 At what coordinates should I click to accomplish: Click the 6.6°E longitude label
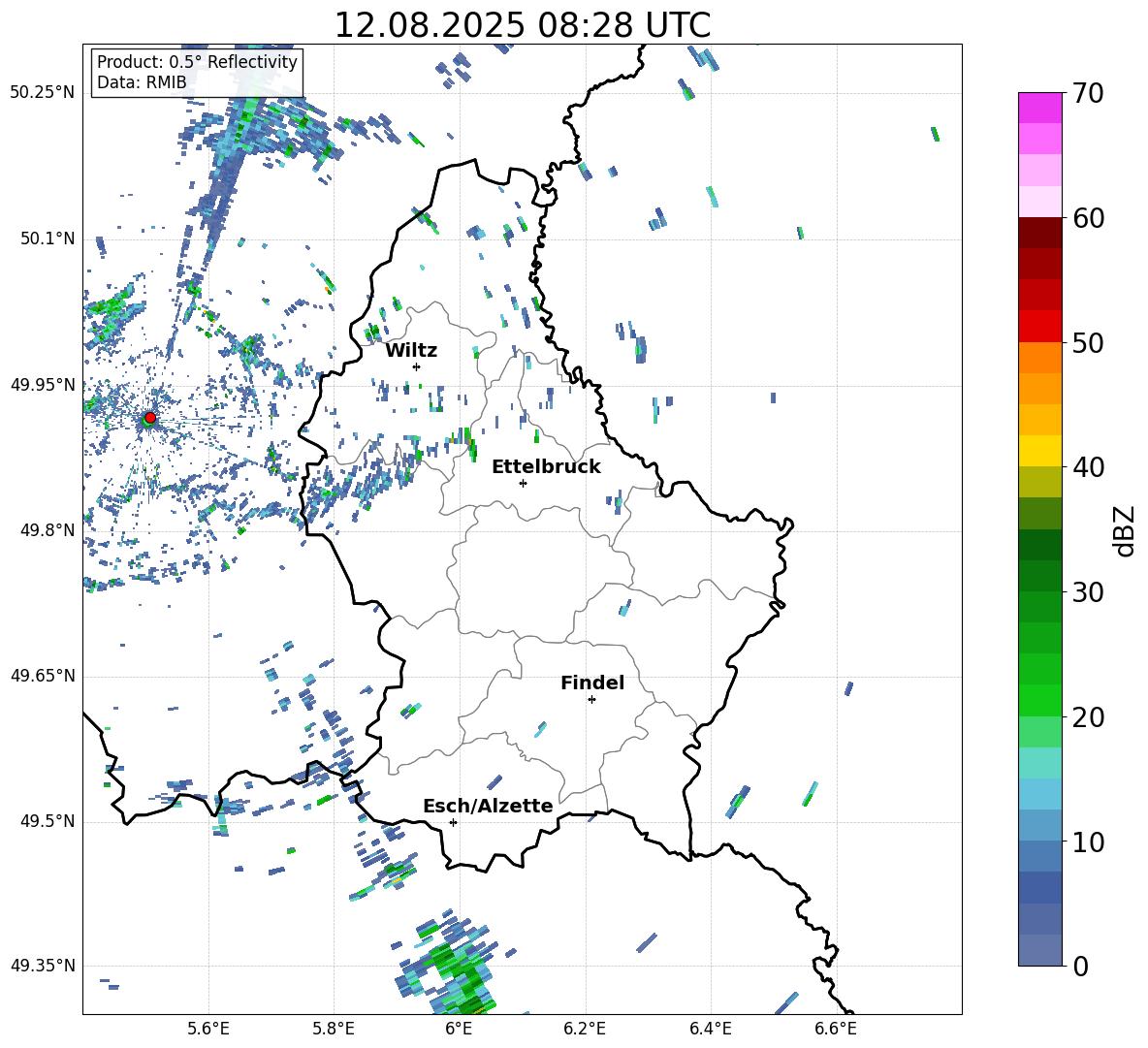pos(836,1029)
